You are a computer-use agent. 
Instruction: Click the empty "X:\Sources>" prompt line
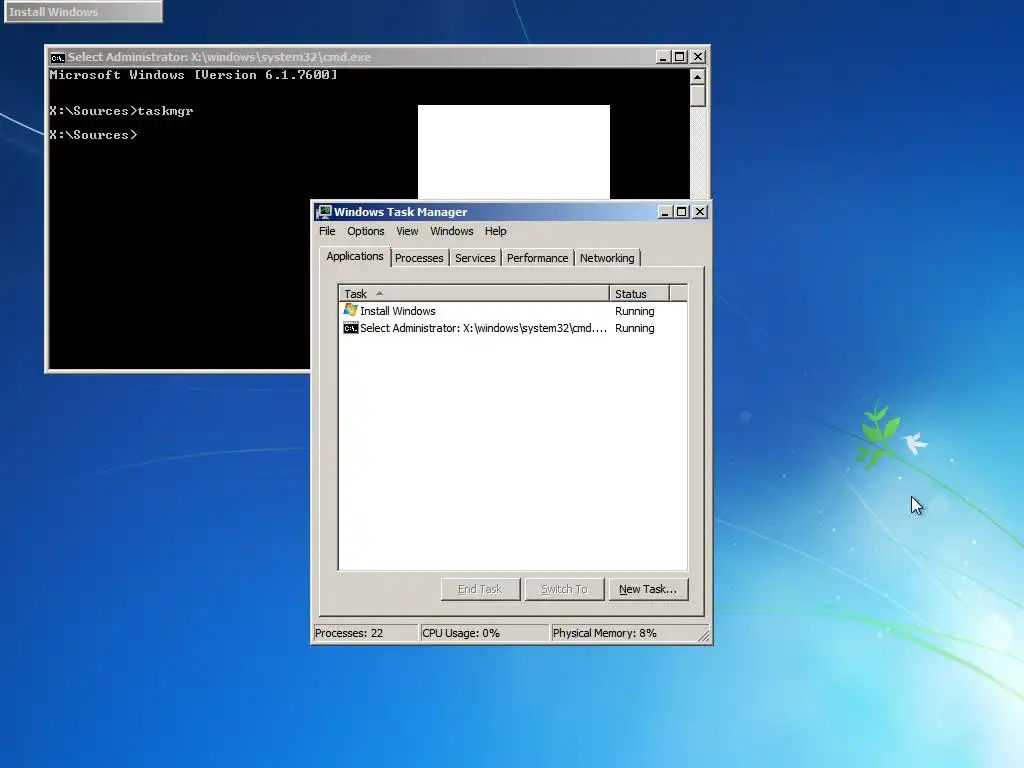(93, 135)
